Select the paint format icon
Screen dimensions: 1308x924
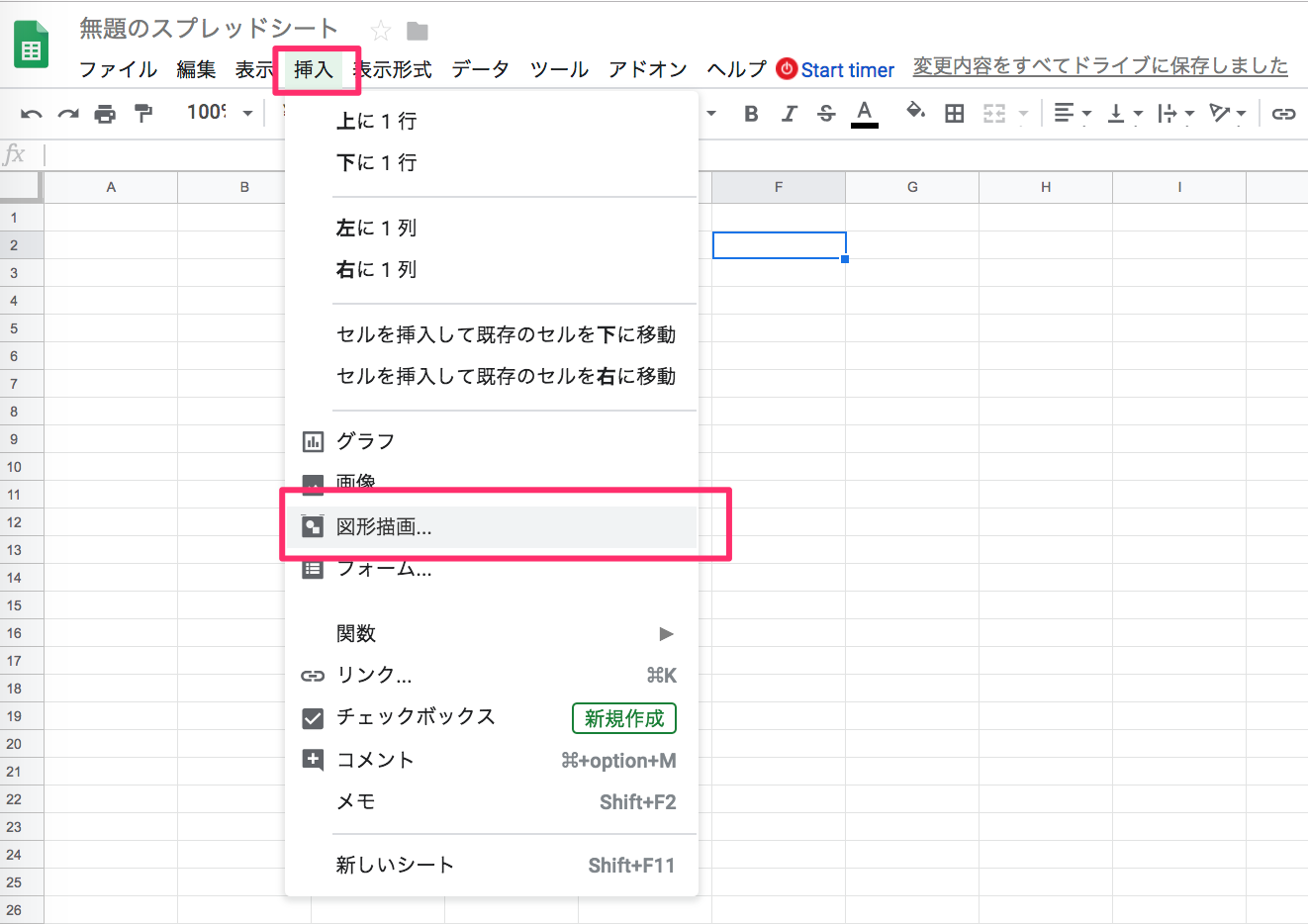[x=143, y=113]
